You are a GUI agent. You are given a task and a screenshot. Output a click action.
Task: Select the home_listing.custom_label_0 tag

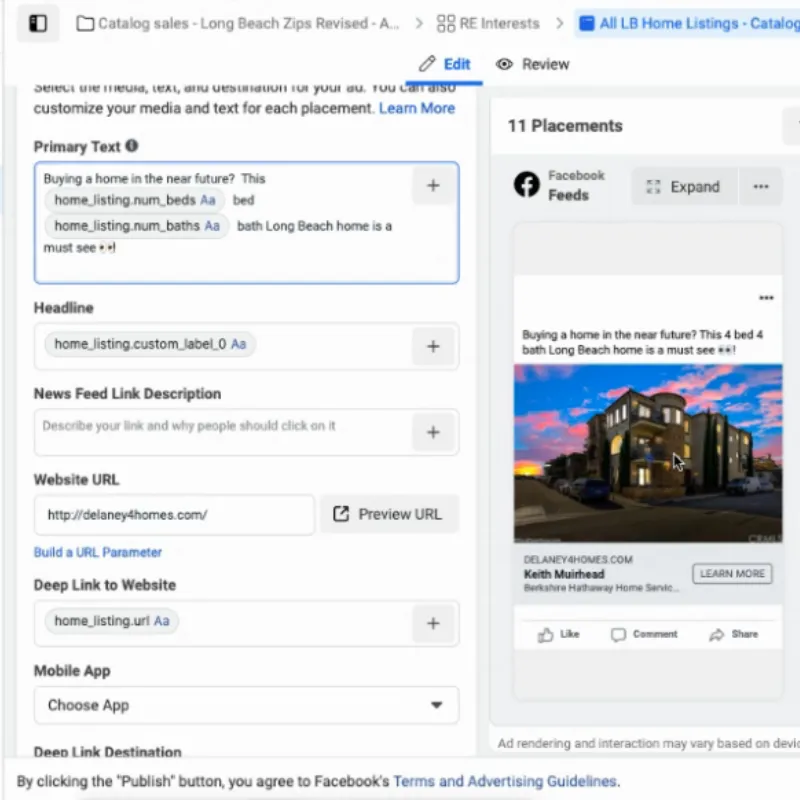[x=150, y=344]
